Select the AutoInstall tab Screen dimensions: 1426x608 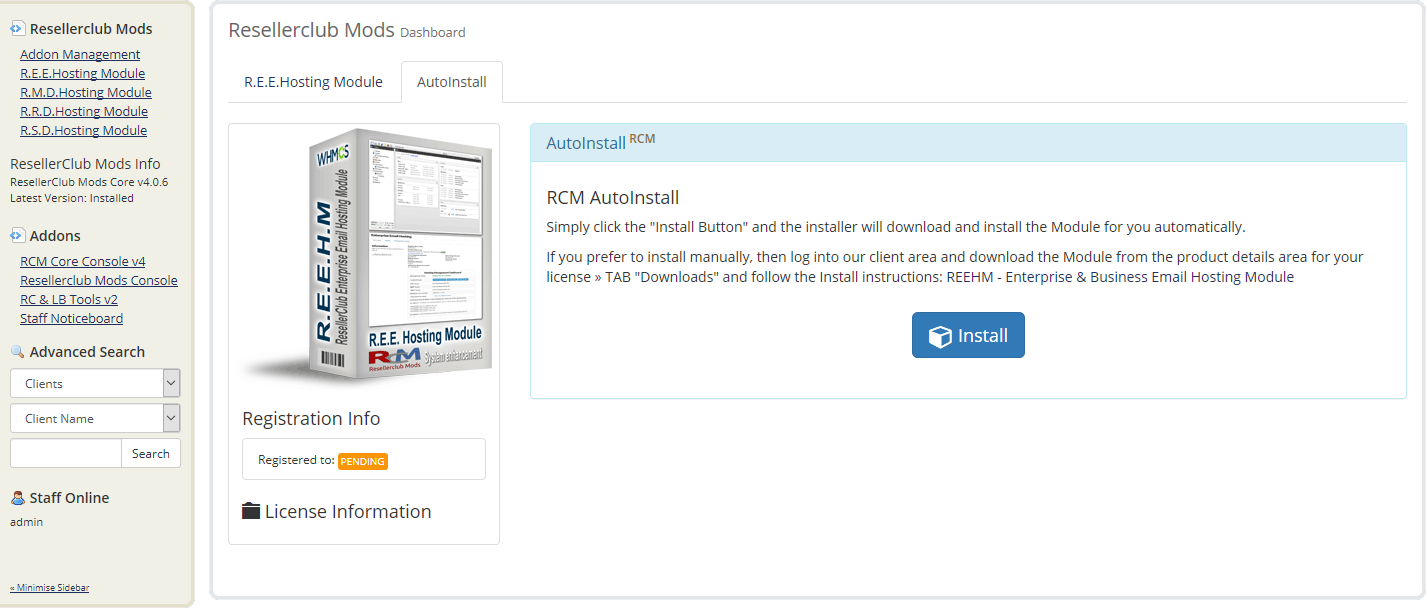(x=452, y=82)
